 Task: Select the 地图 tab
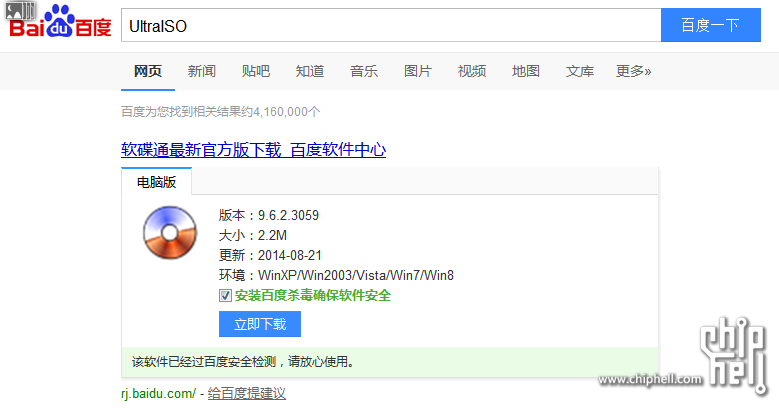coord(526,71)
